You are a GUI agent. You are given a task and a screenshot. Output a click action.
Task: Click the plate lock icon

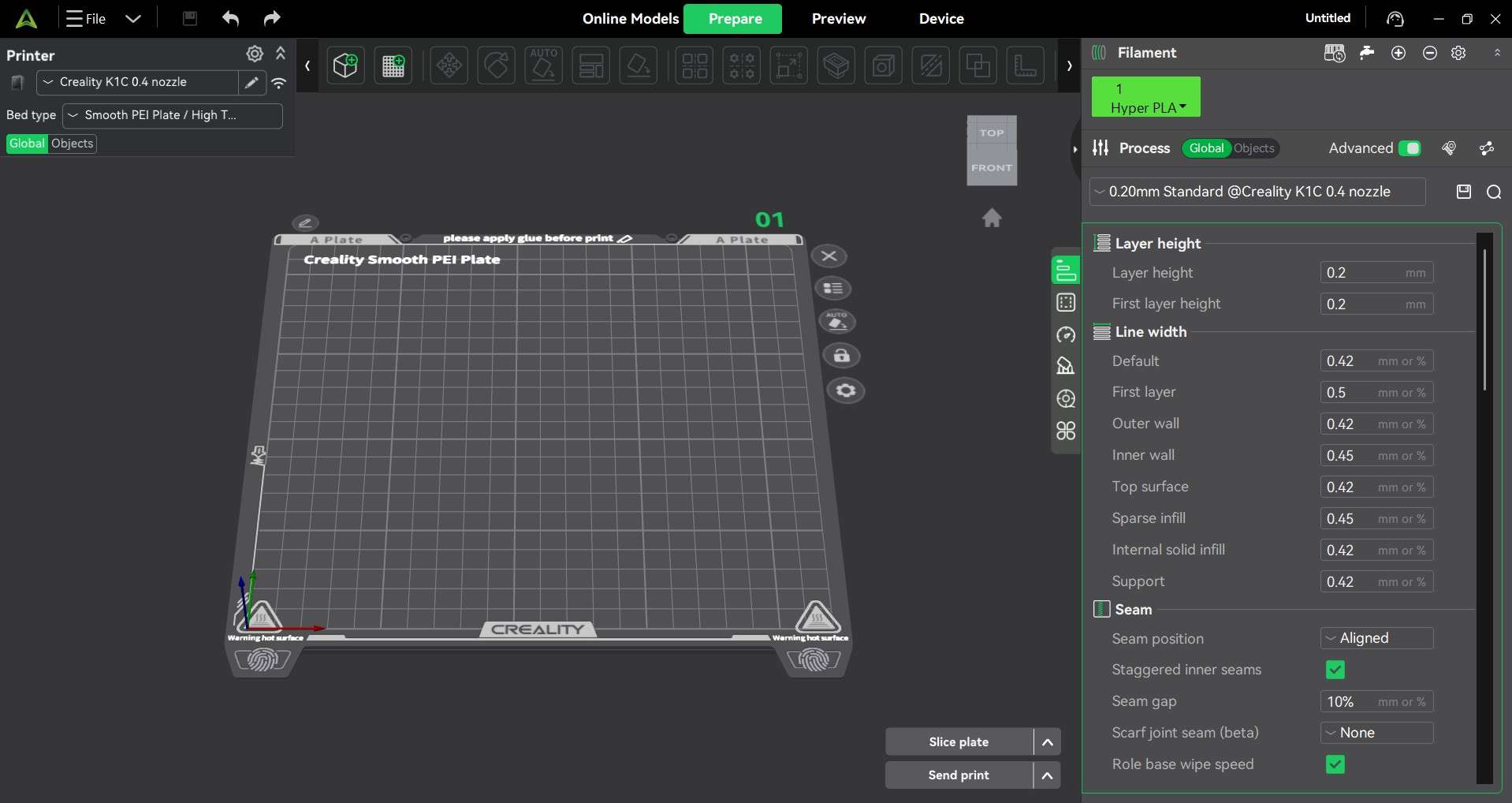[841, 356]
